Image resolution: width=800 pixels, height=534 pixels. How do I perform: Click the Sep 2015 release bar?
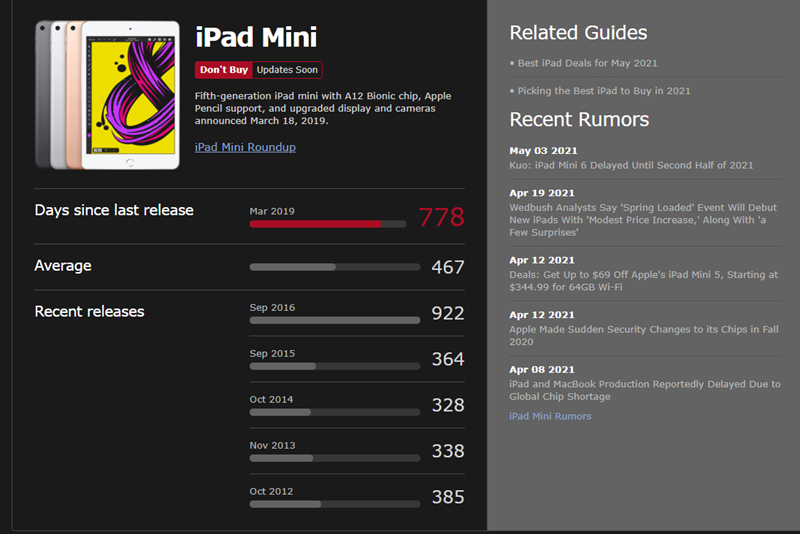click(x=335, y=366)
